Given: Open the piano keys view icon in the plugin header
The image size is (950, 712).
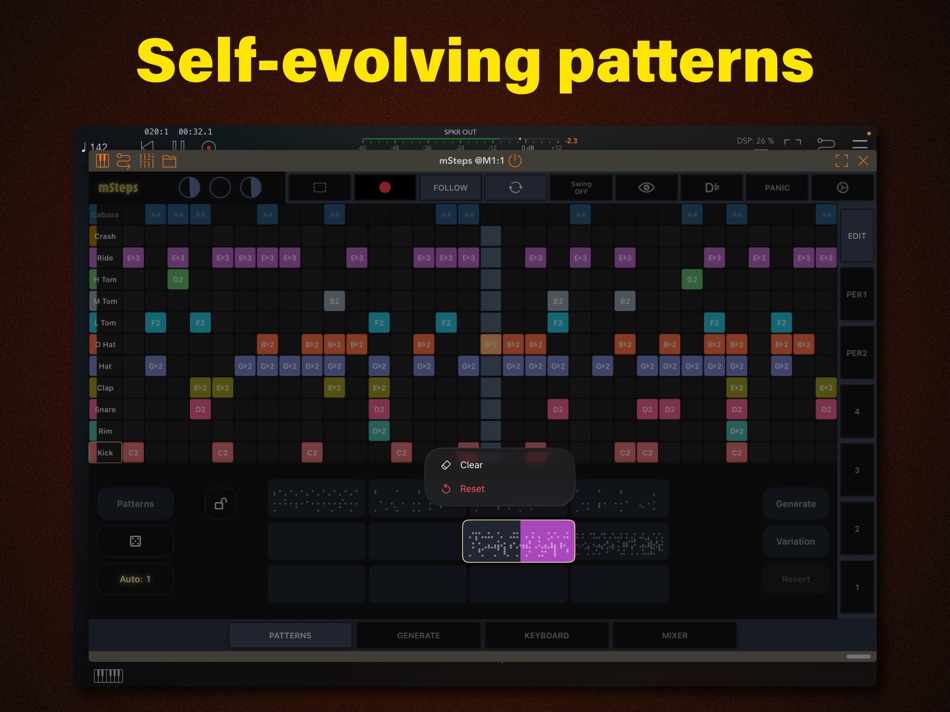Looking at the screenshot, I should [x=102, y=161].
